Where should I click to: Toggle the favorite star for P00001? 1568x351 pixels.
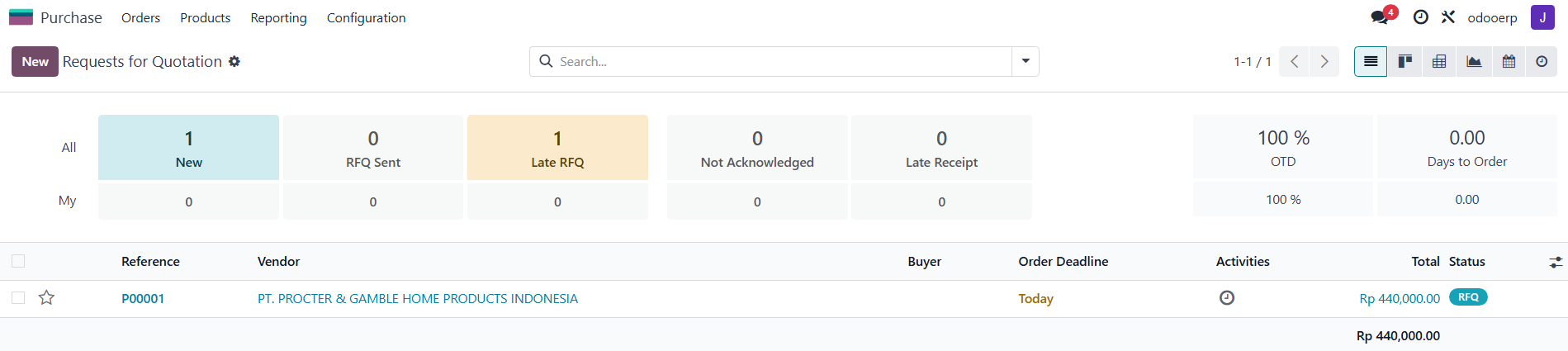click(x=46, y=297)
